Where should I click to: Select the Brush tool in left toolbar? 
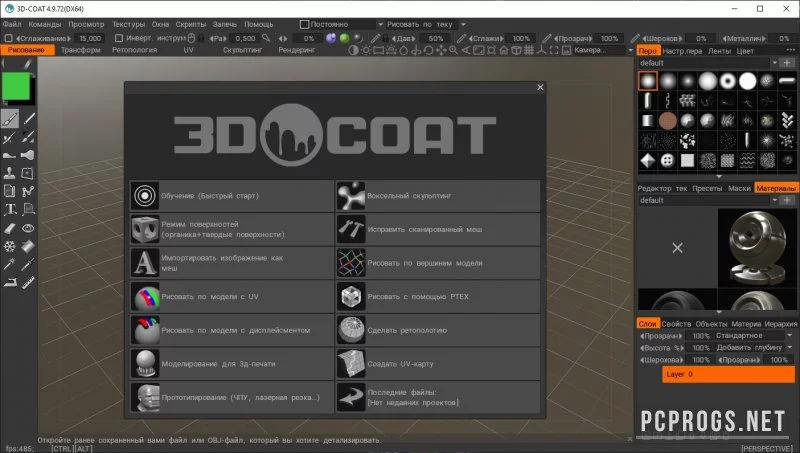coord(10,119)
